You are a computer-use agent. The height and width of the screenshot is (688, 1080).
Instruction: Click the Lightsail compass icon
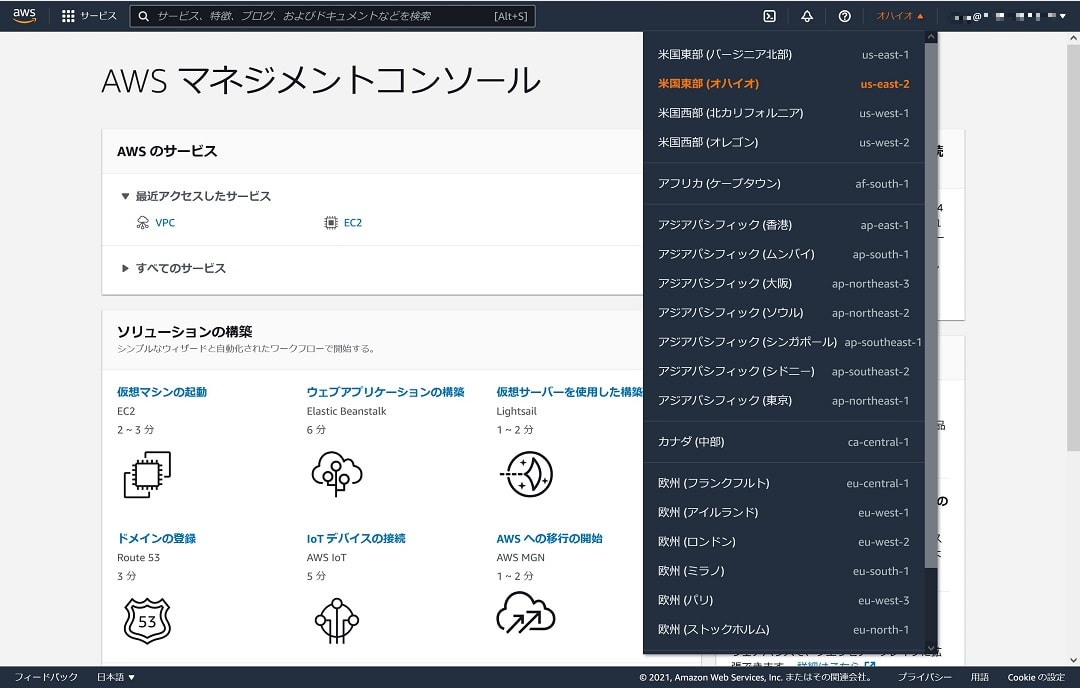[x=526, y=474]
